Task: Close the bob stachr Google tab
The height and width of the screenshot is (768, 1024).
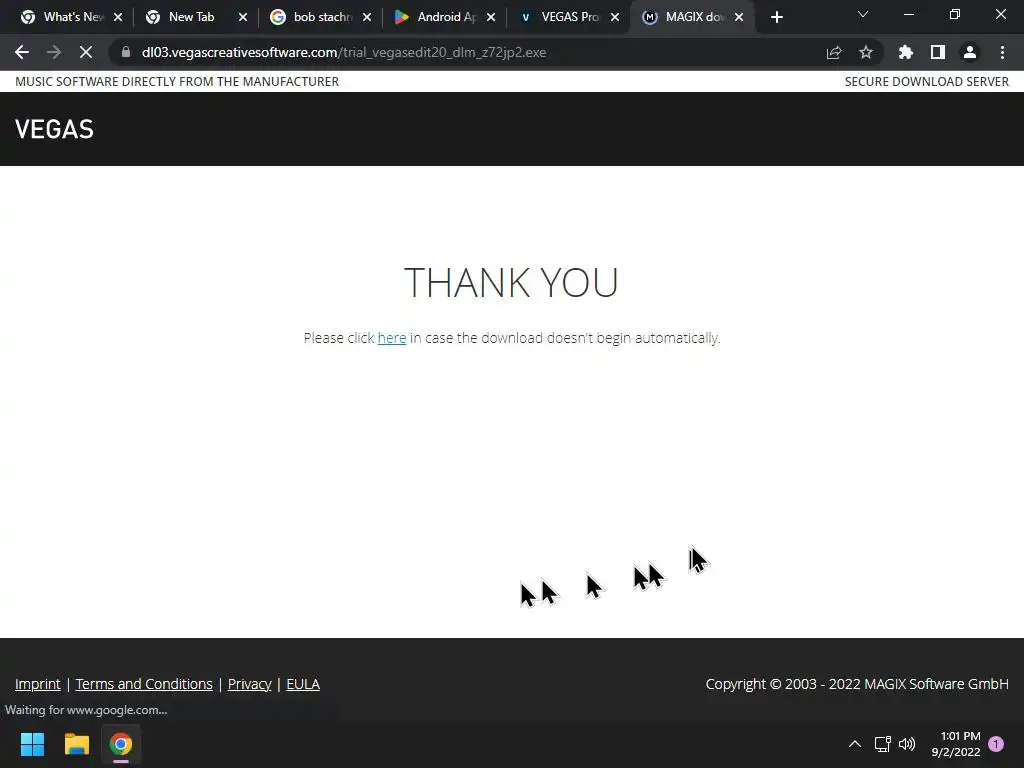Action: (367, 17)
